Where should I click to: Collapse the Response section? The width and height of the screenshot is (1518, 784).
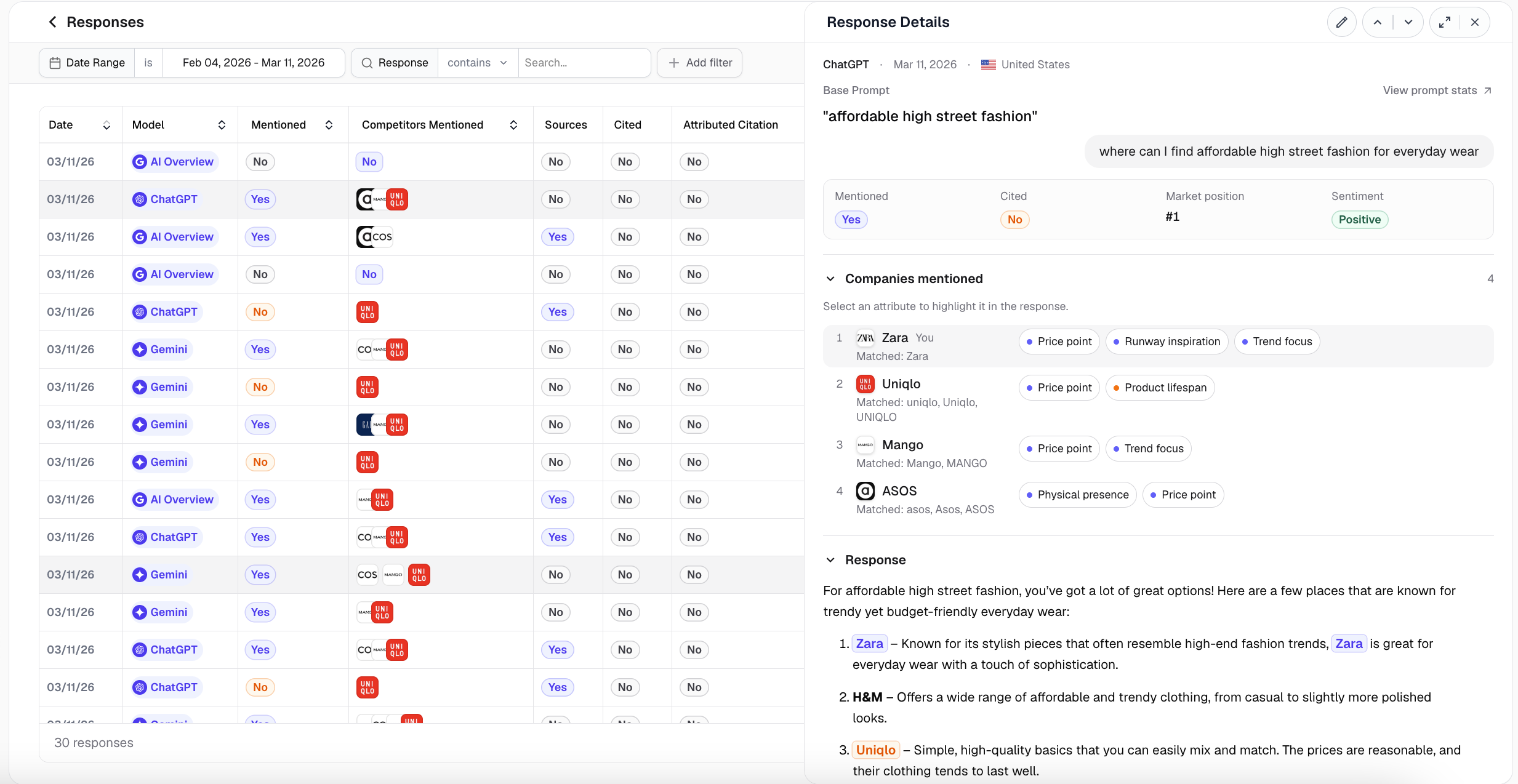830,560
